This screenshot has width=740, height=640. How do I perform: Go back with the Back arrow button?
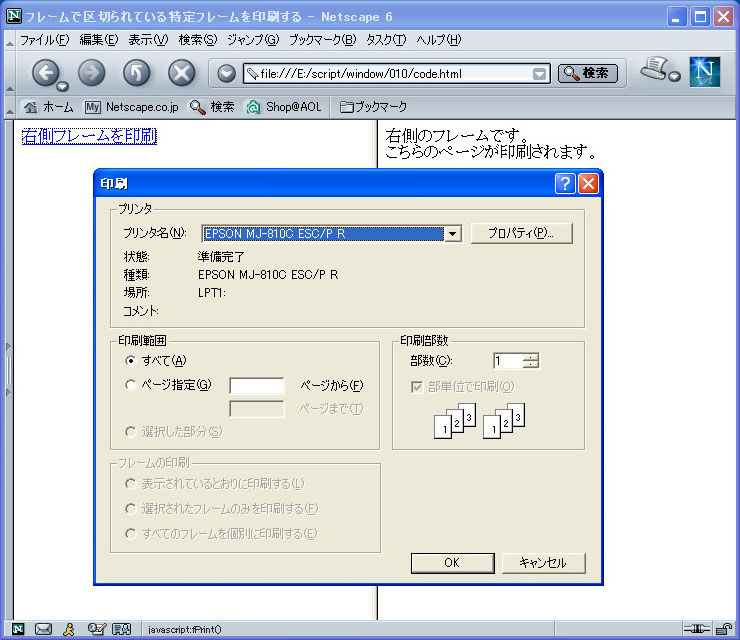coord(45,73)
